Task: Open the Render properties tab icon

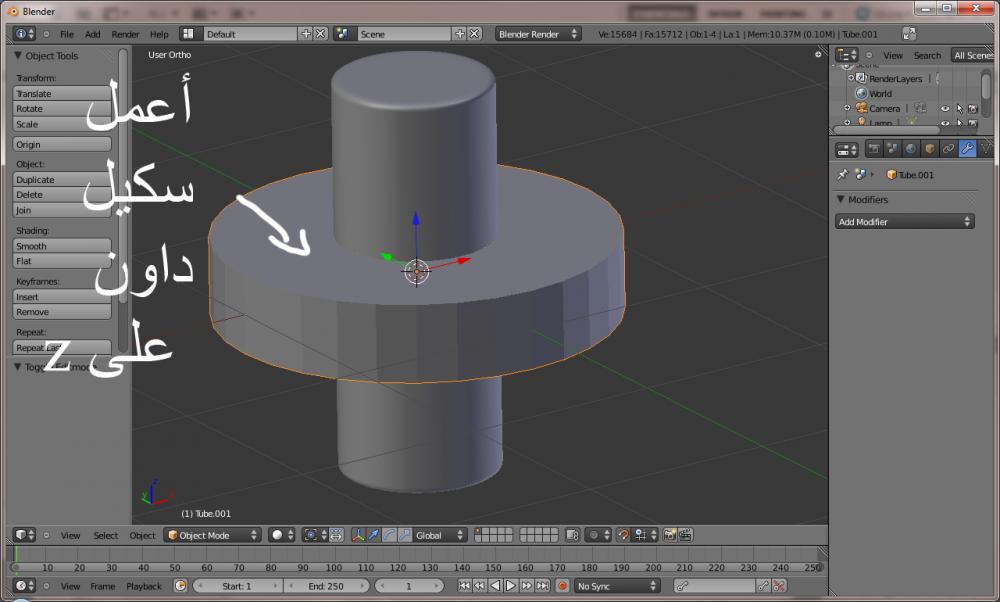Action: [874, 149]
